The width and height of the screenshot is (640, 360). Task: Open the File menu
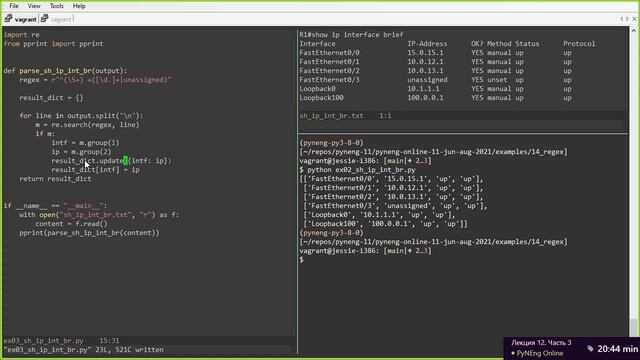(x=14, y=6)
